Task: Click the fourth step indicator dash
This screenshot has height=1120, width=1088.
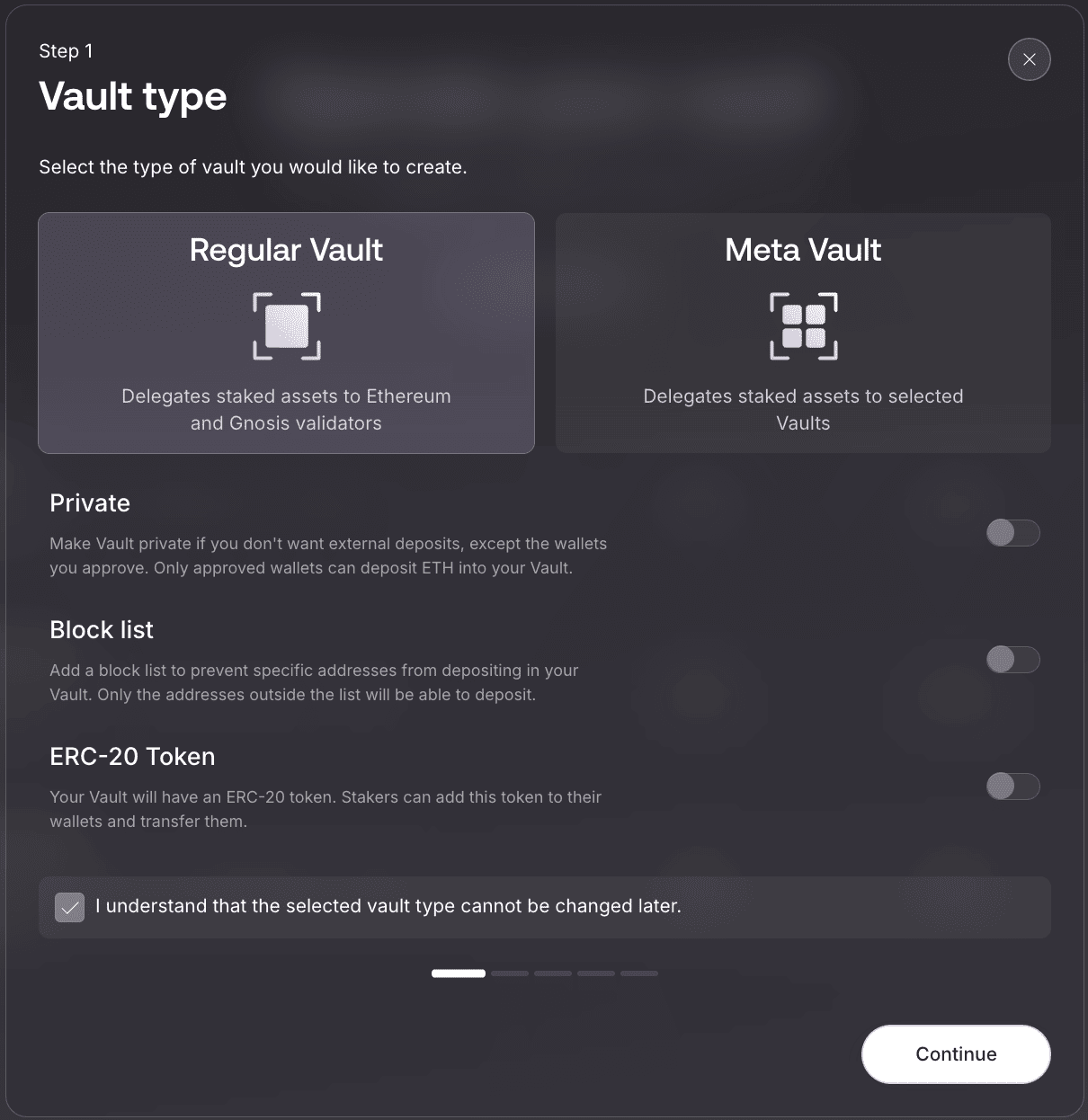Action: (596, 973)
